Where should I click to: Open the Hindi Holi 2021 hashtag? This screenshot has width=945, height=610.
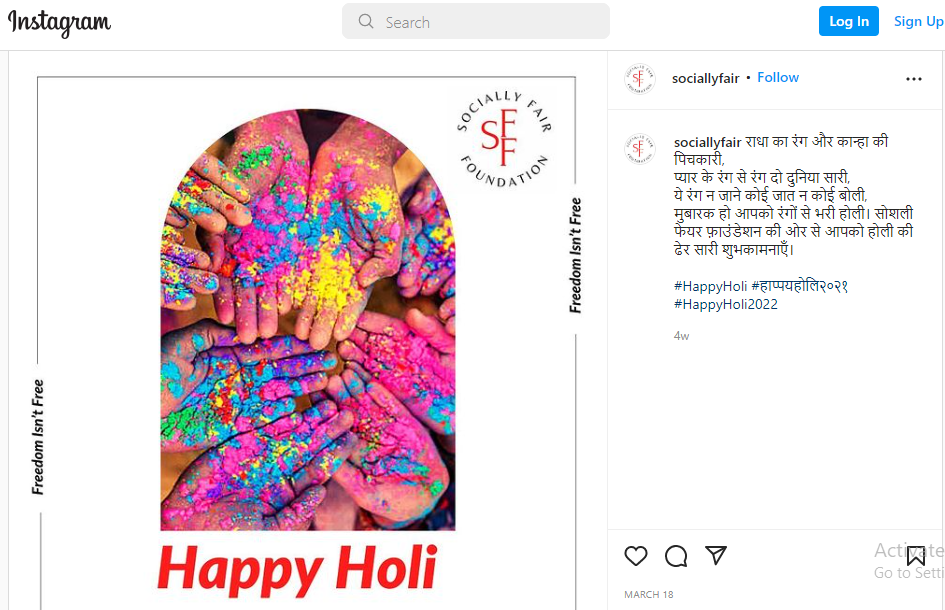tap(799, 286)
